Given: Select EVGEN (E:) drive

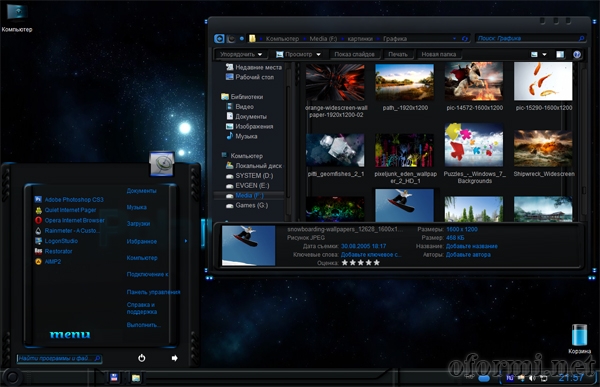Looking at the screenshot, I should [x=248, y=186].
